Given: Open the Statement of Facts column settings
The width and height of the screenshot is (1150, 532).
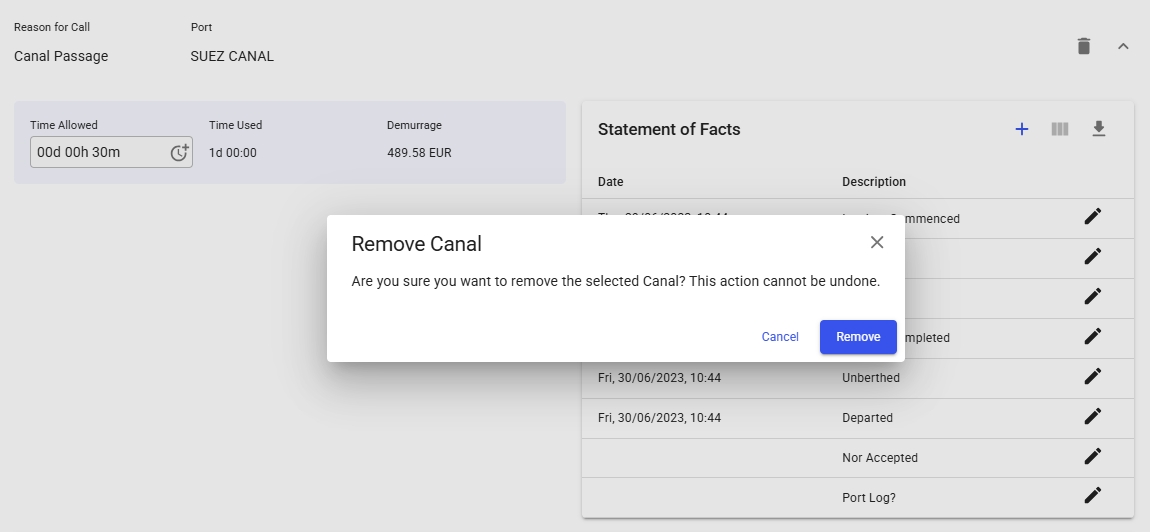Looking at the screenshot, I should 1060,129.
